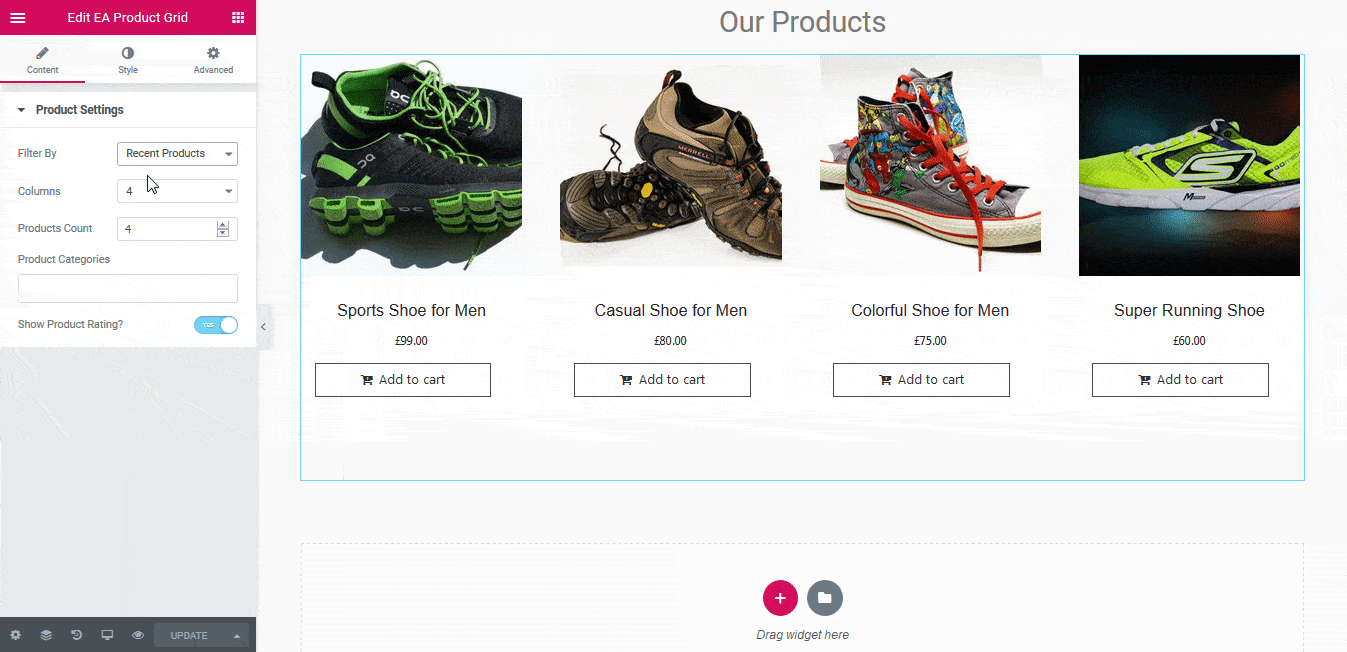The height and width of the screenshot is (652, 1347).
Task: Click the add new section plus button
Action: 780,598
